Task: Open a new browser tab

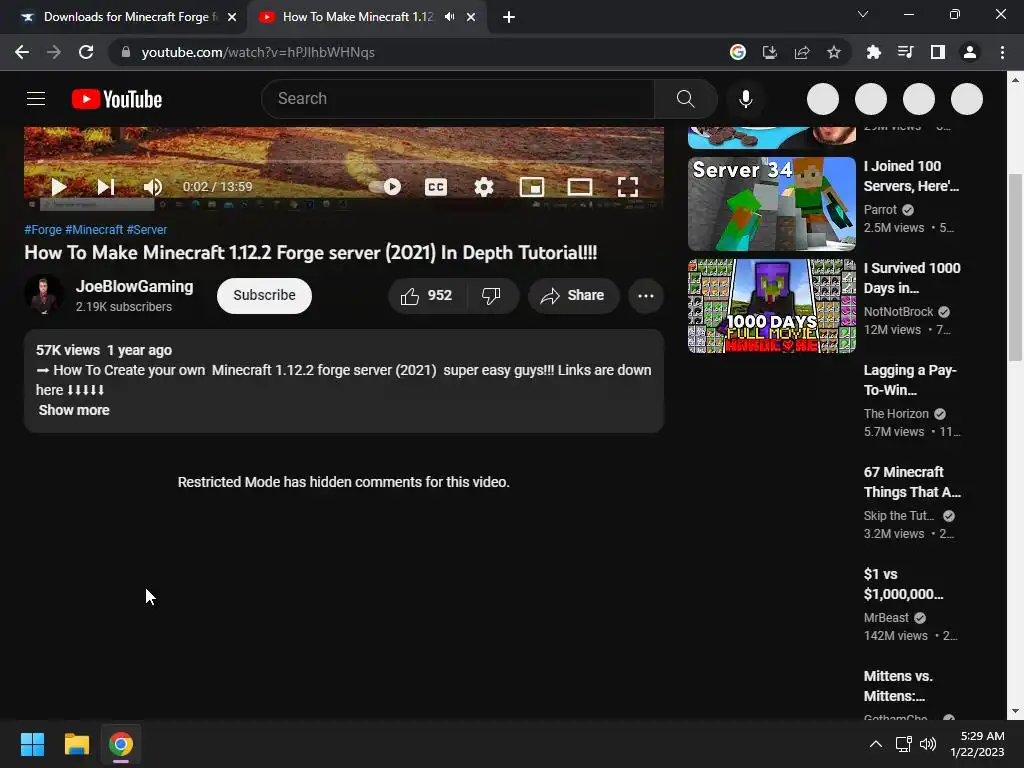Action: pyautogui.click(x=509, y=18)
